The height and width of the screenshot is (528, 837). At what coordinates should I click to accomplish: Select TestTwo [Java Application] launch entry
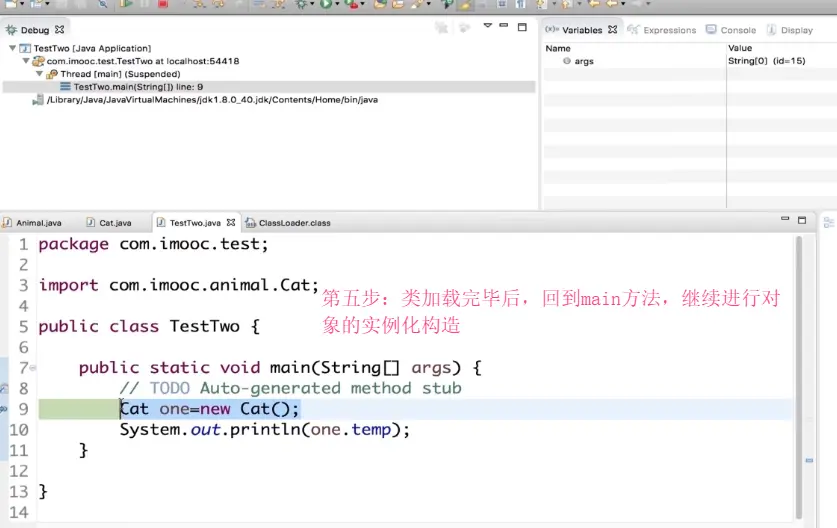tap(92, 48)
